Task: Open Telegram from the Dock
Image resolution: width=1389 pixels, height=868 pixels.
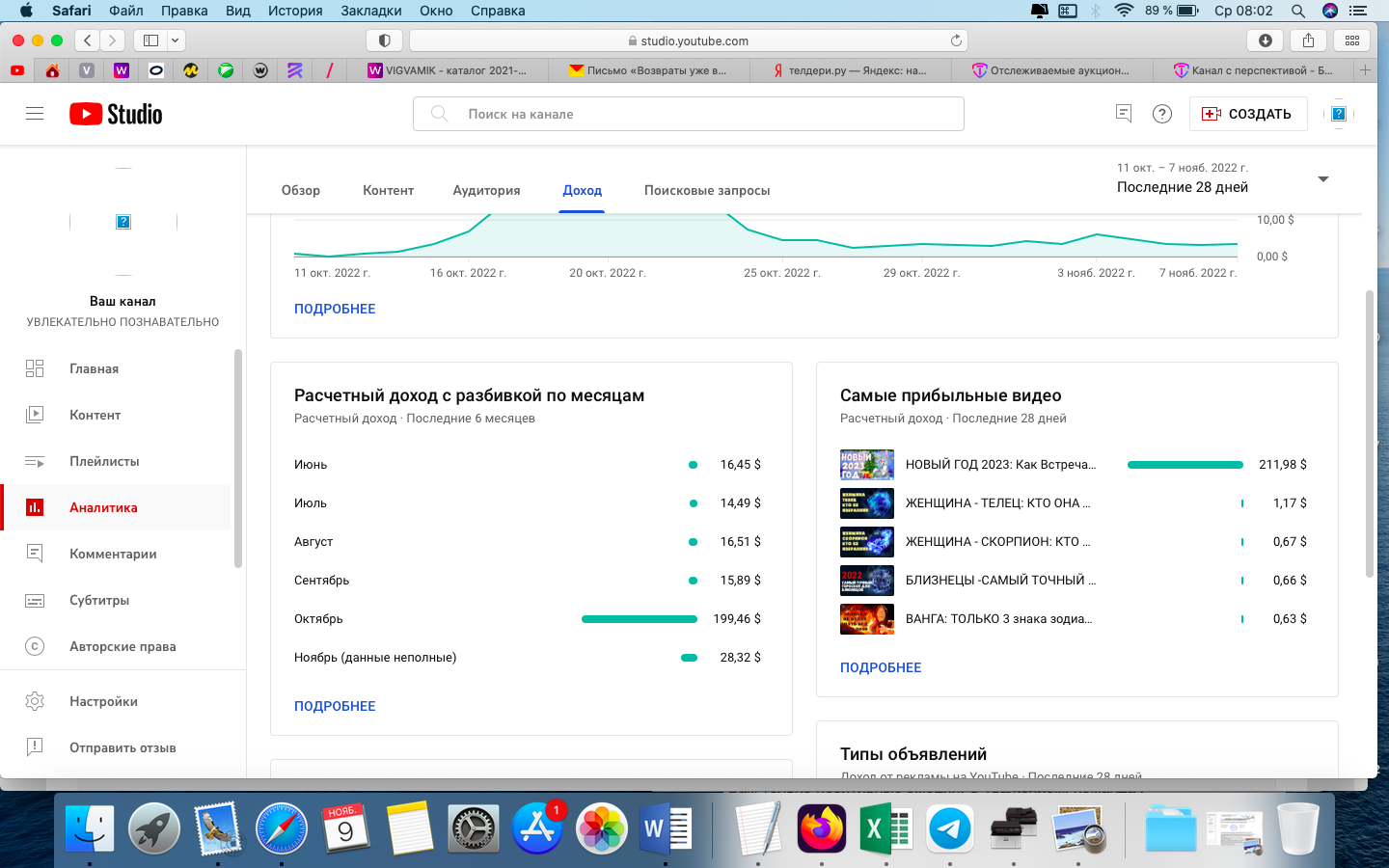Action: click(x=950, y=828)
